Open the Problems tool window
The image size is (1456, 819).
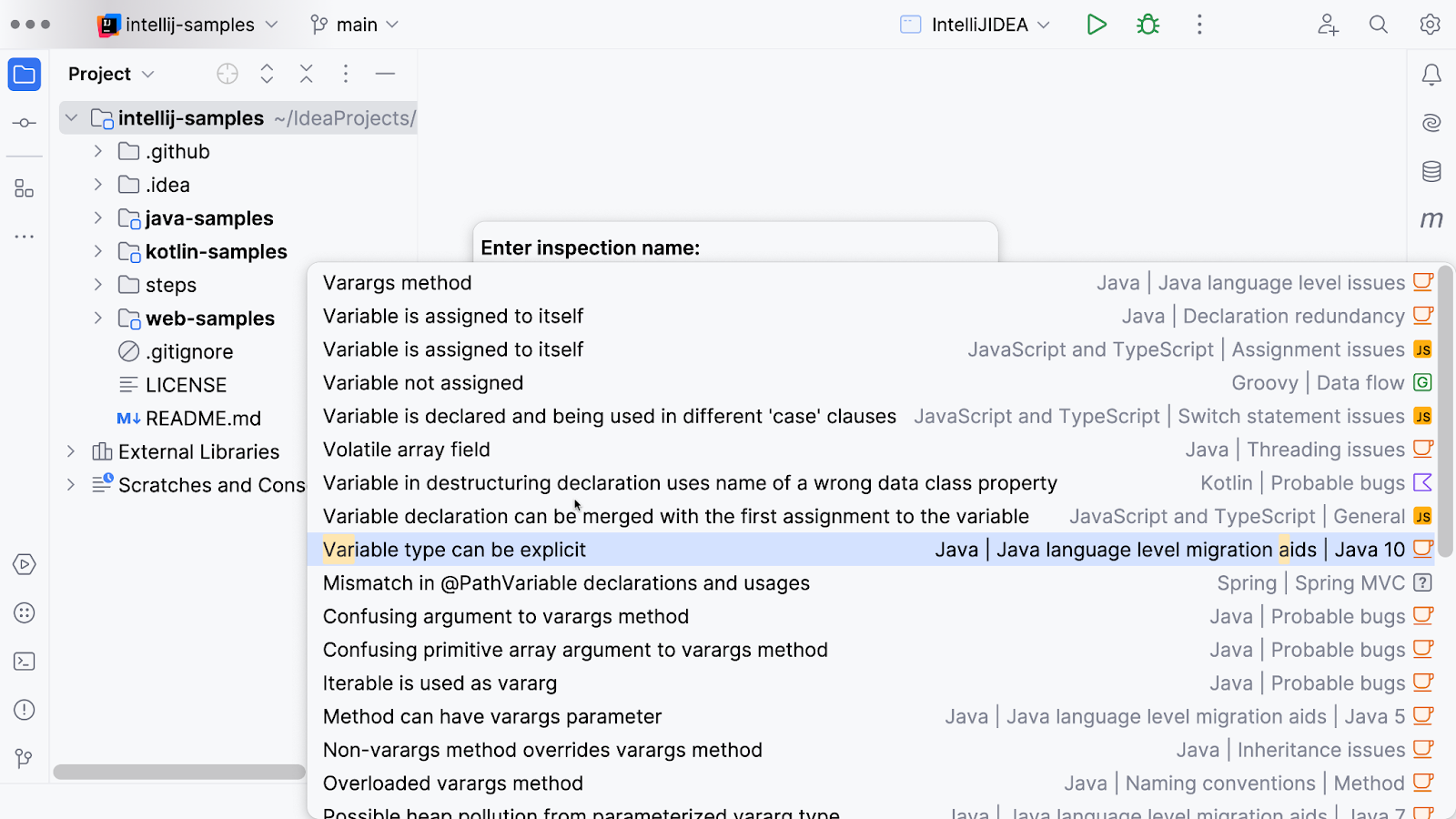25,710
